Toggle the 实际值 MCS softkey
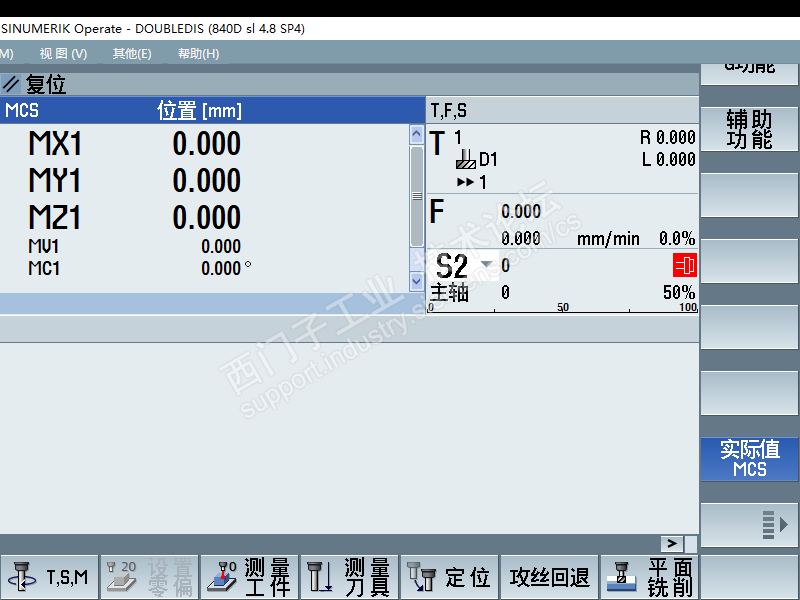The image size is (800, 600). tap(749, 459)
